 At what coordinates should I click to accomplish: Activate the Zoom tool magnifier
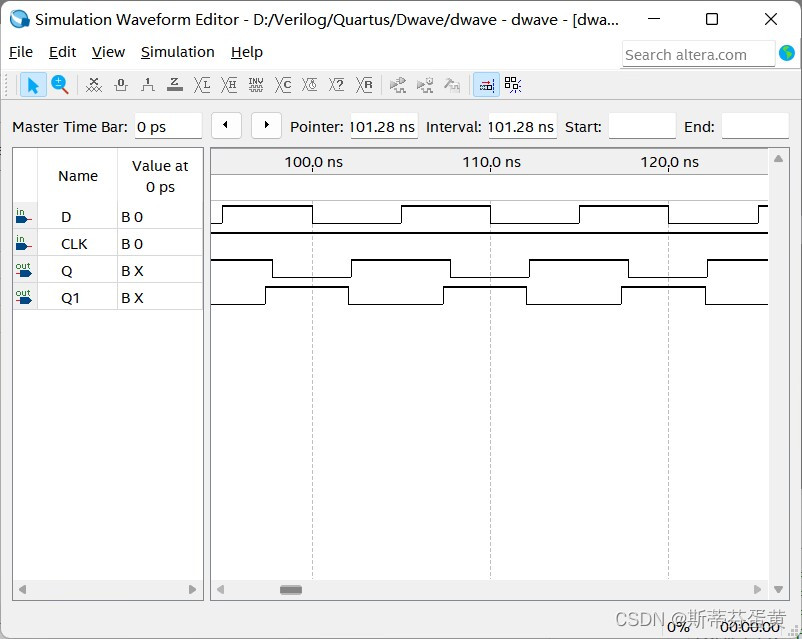60,85
